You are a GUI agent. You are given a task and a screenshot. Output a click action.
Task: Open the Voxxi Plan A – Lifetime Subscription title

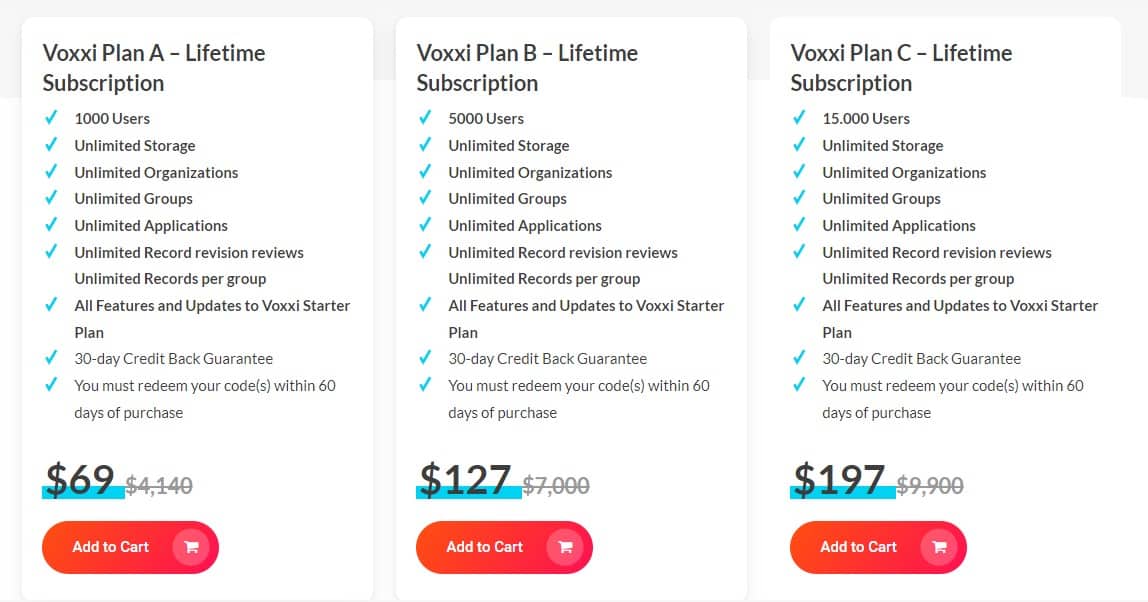152,67
